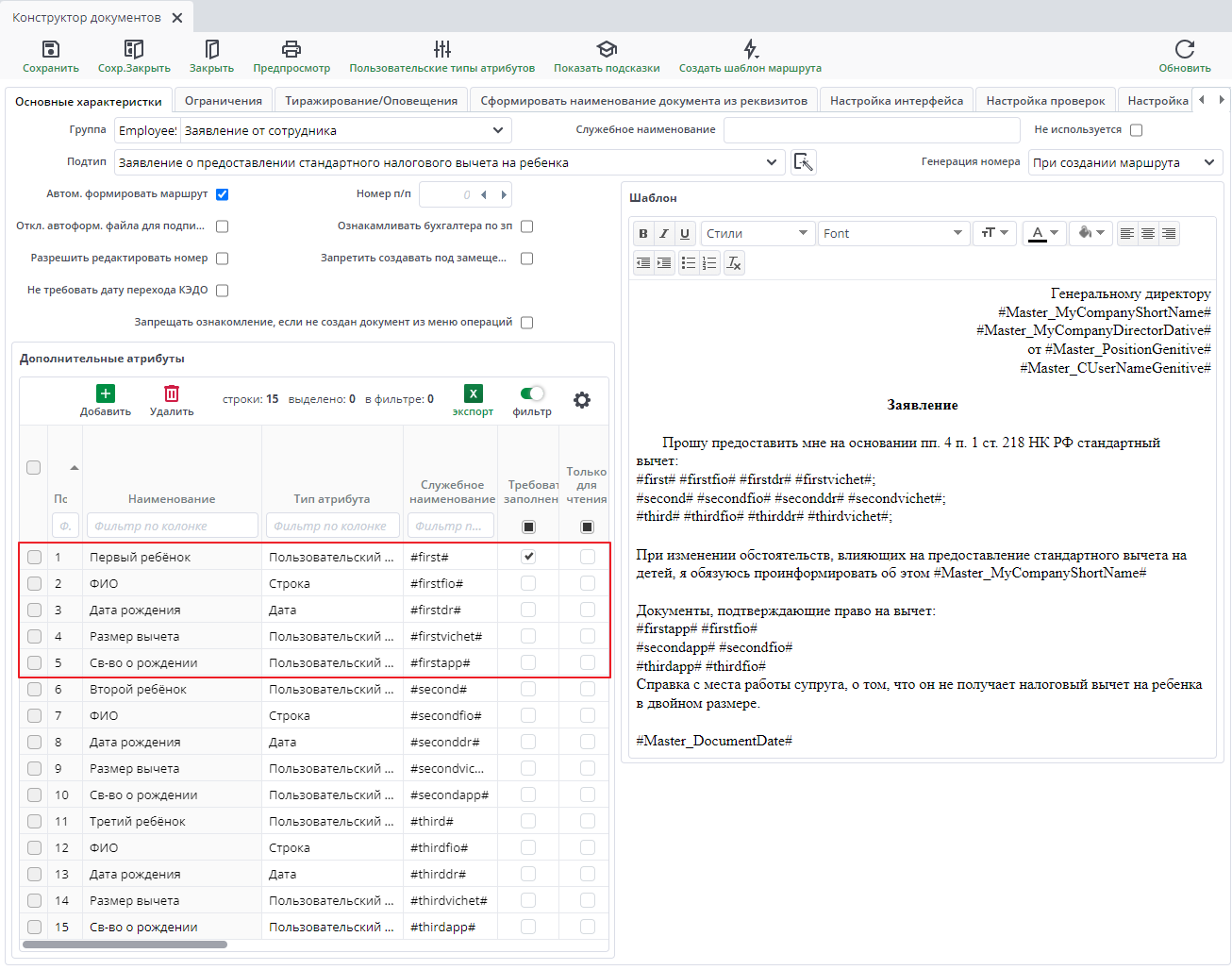Image resolution: width=1232 pixels, height=970 pixels.
Task: Click the Служебное наименование input field
Action: [871, 130]
